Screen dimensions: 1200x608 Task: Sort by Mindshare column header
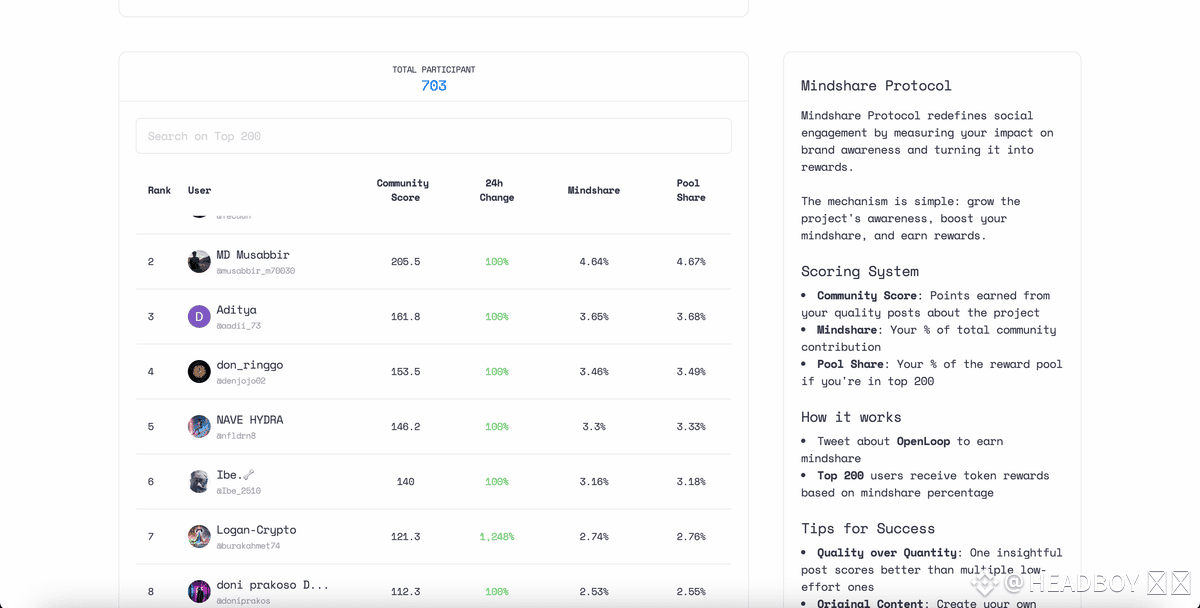(594, 190)
